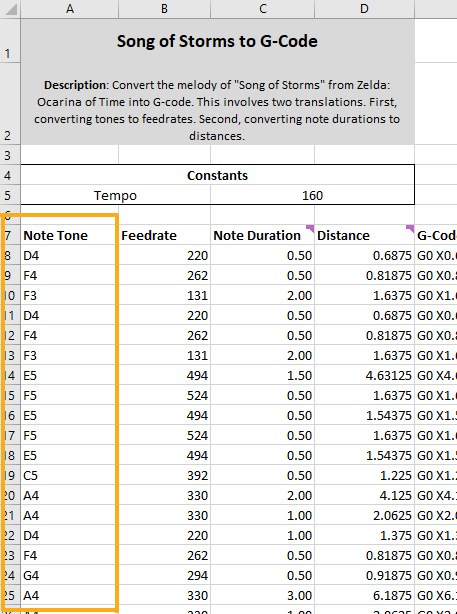Viewport: 457px width, 614px height.
Task: Select feedrate 392 in row 19
Action: pos(164,475)
